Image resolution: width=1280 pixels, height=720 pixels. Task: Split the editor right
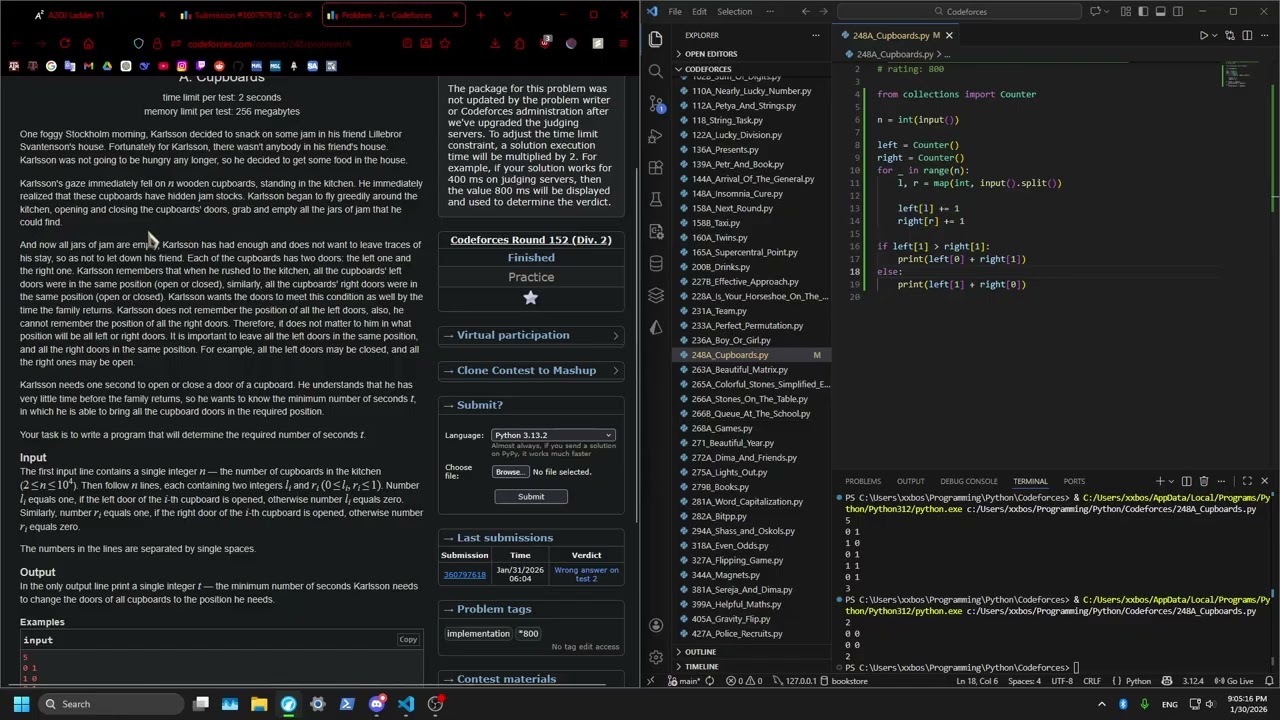pos(1246,35)
